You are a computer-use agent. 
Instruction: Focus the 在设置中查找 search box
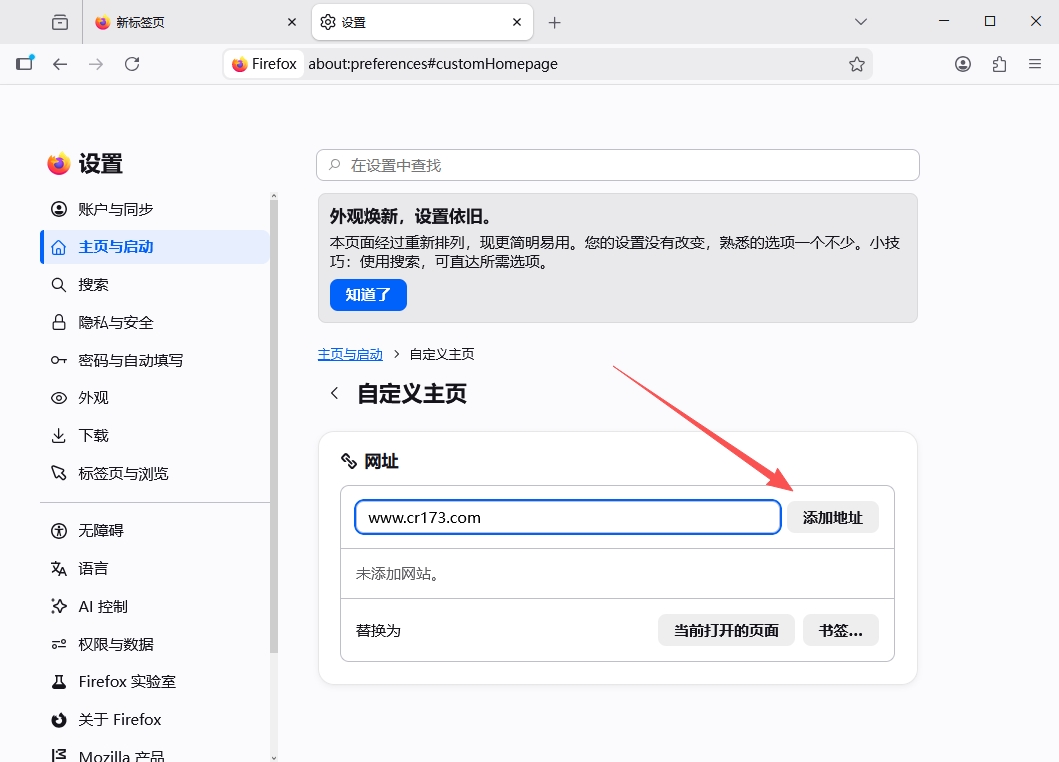617,166
